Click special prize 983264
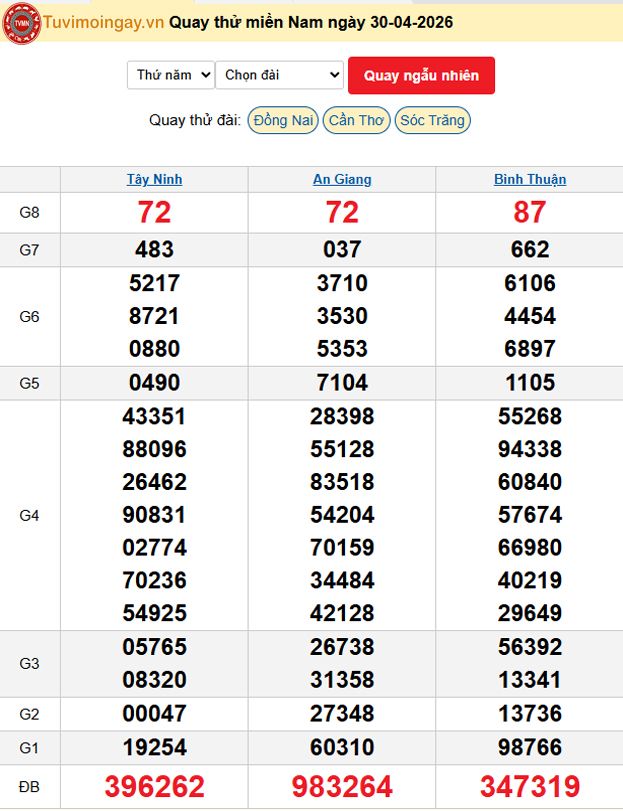 click(x=342, y=787)
